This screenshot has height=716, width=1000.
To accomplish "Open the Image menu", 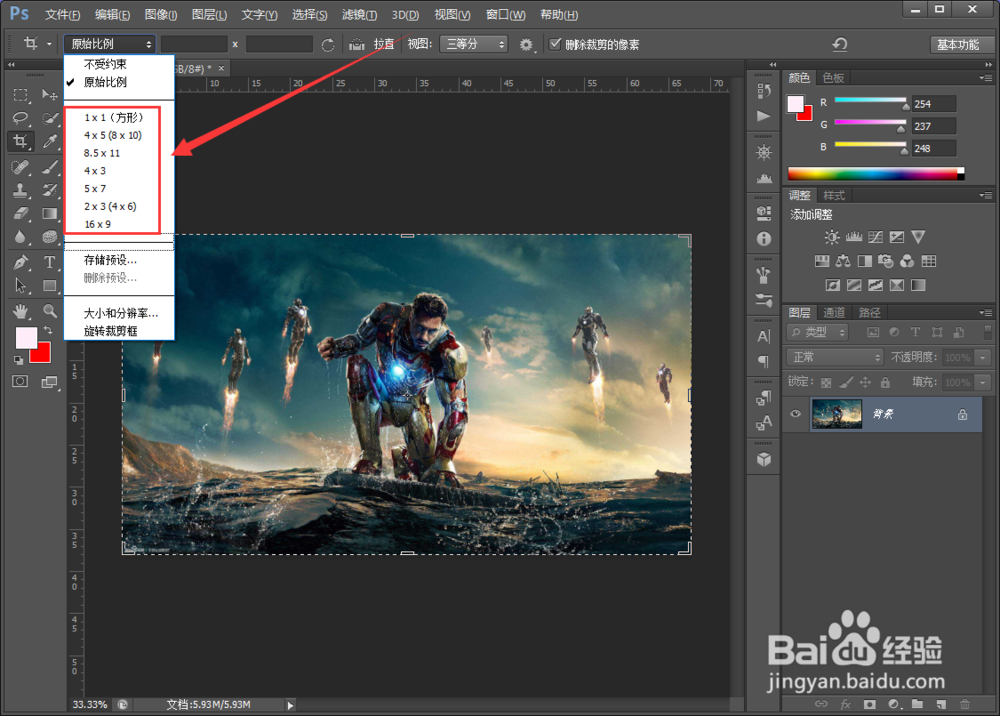I will tap(161, 15).
